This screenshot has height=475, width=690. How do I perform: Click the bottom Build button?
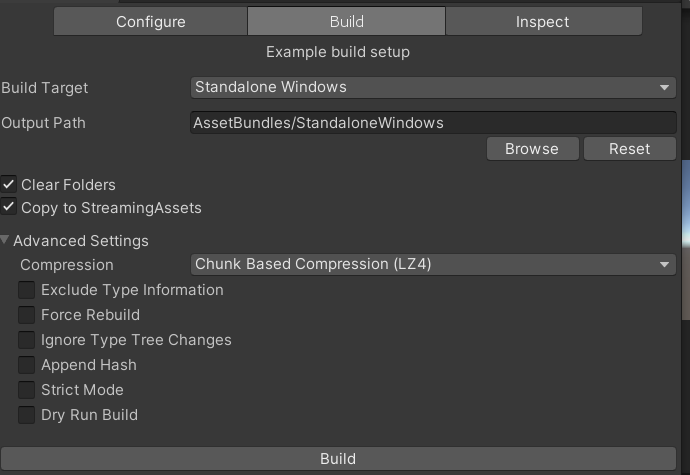tap(338, 459)
